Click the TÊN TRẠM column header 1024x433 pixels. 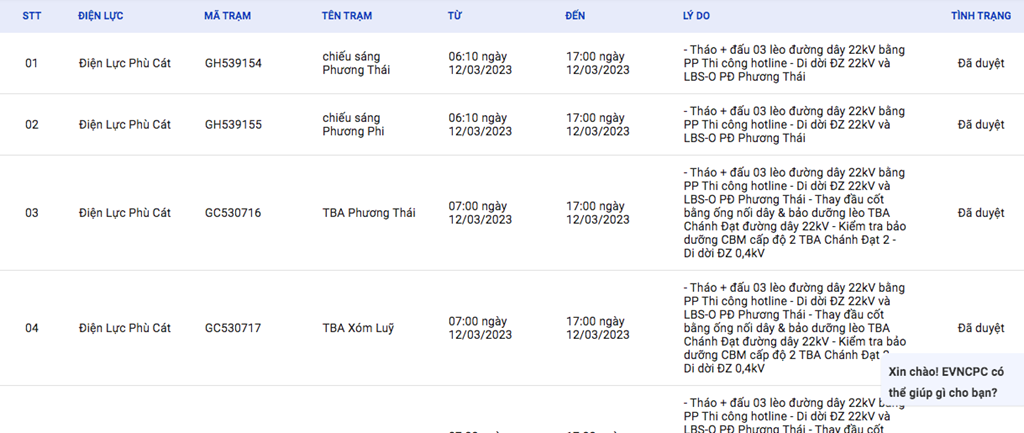[347, 16]
